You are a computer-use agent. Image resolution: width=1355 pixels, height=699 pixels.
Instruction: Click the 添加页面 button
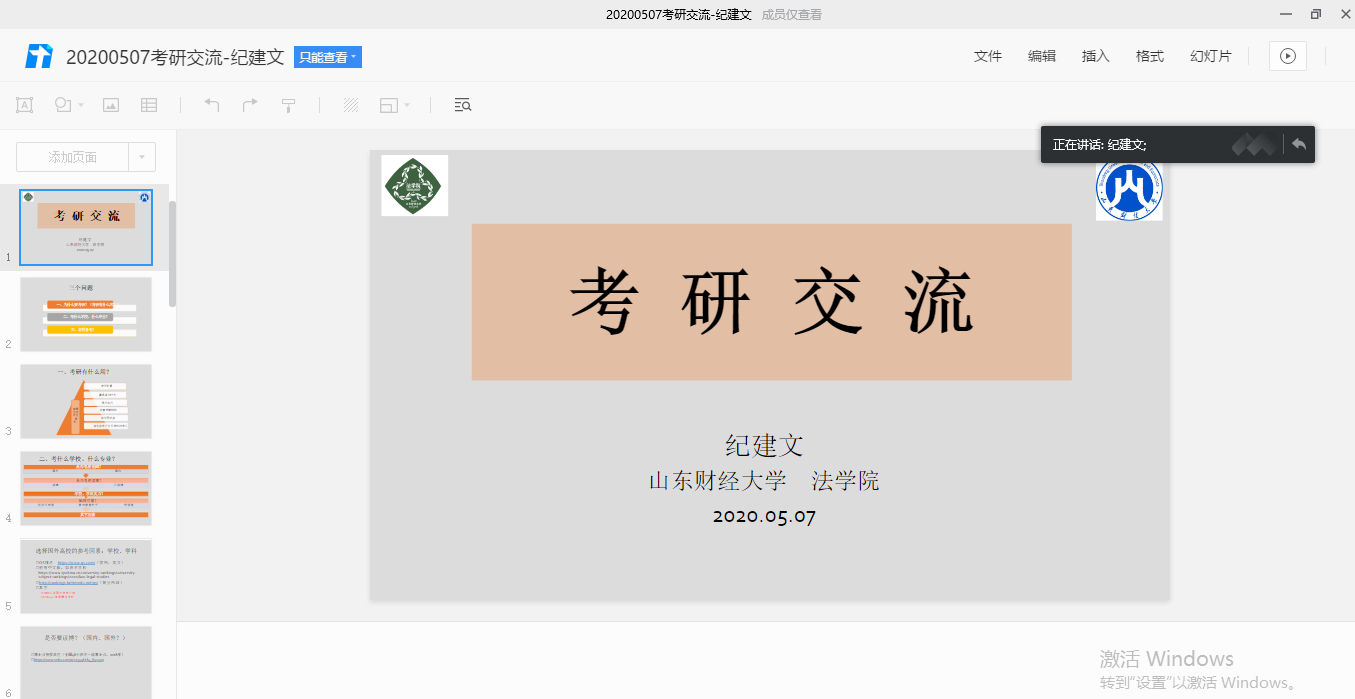(73, 157)
